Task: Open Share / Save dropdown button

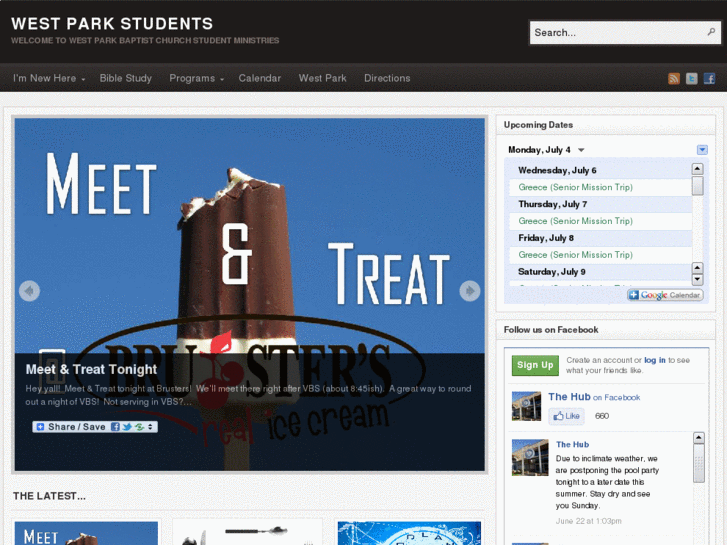Action: 95,427
